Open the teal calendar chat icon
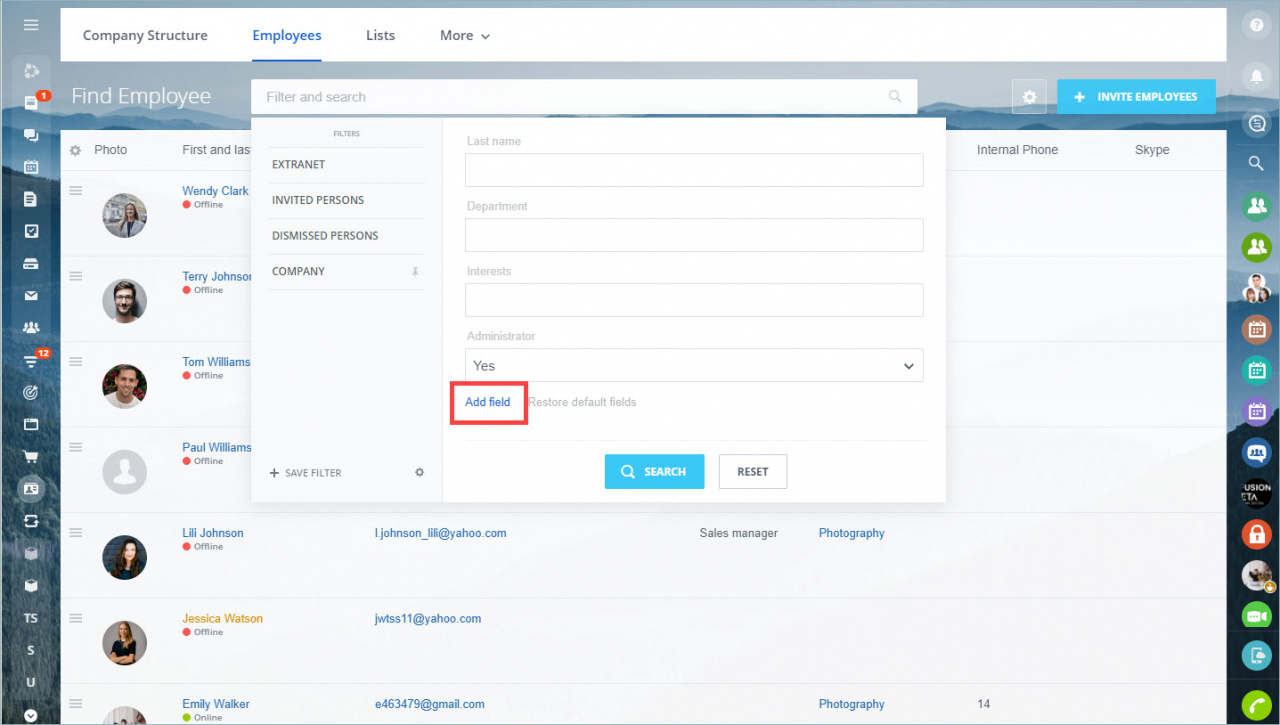This screenshot has width=1280, height=725. coord(1256,369)
